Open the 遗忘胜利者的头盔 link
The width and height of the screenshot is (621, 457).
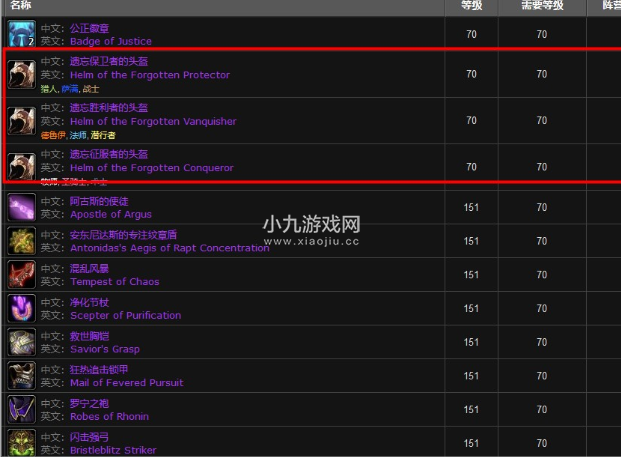tap(109, 108)
